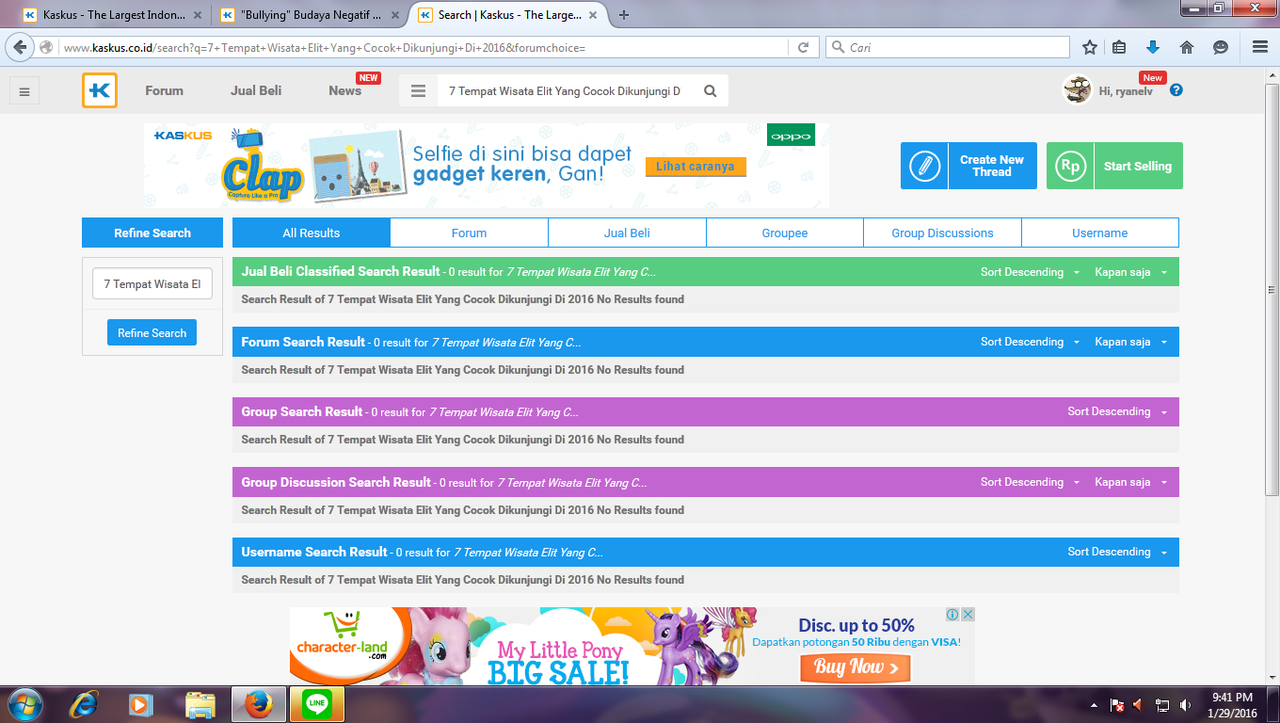Open a new browser tab
The width and height of the screenshot is (1280, 723).
624,15
